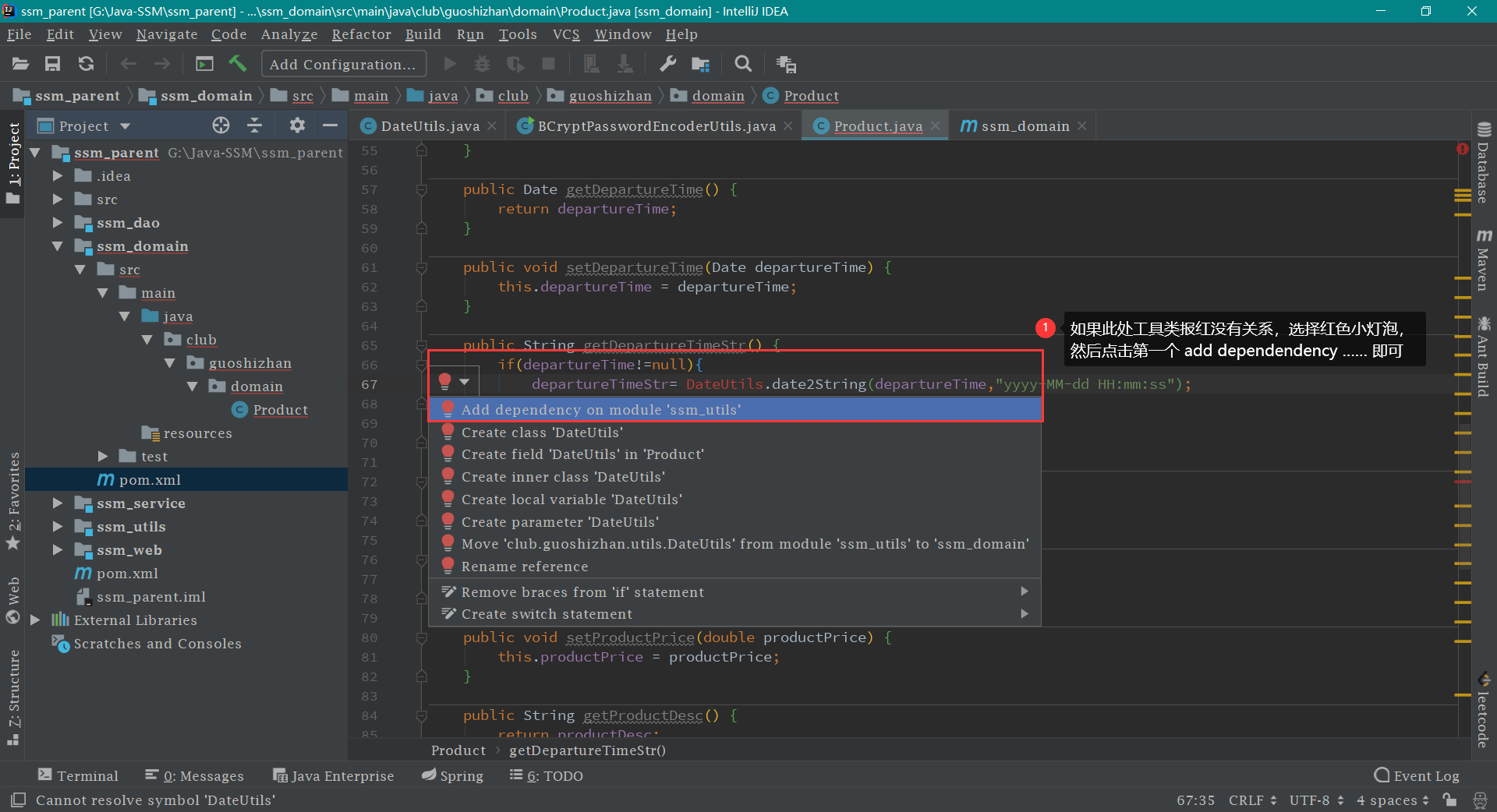Click the Save All toolbar icon
Viewport: 1497px width, 812px height.
(52, 64)
